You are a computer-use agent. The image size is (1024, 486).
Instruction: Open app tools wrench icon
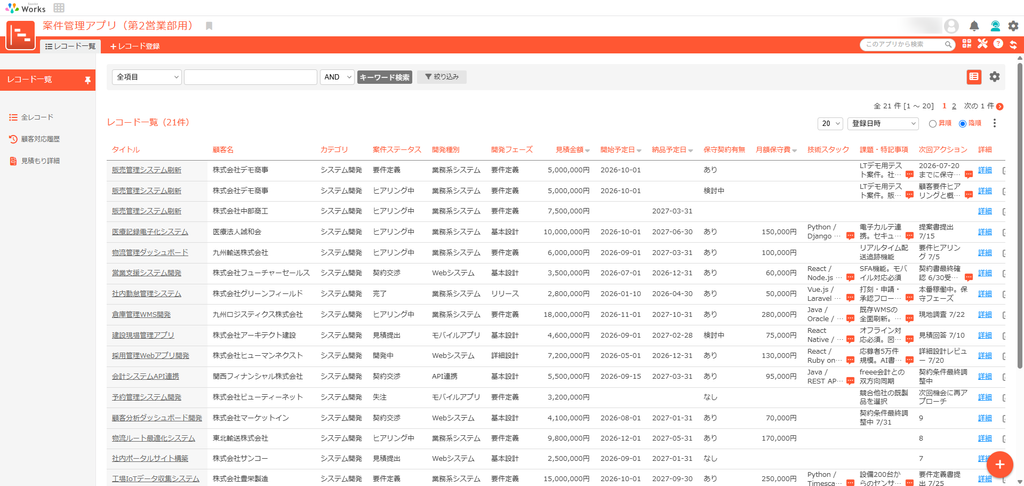point(983,44)
